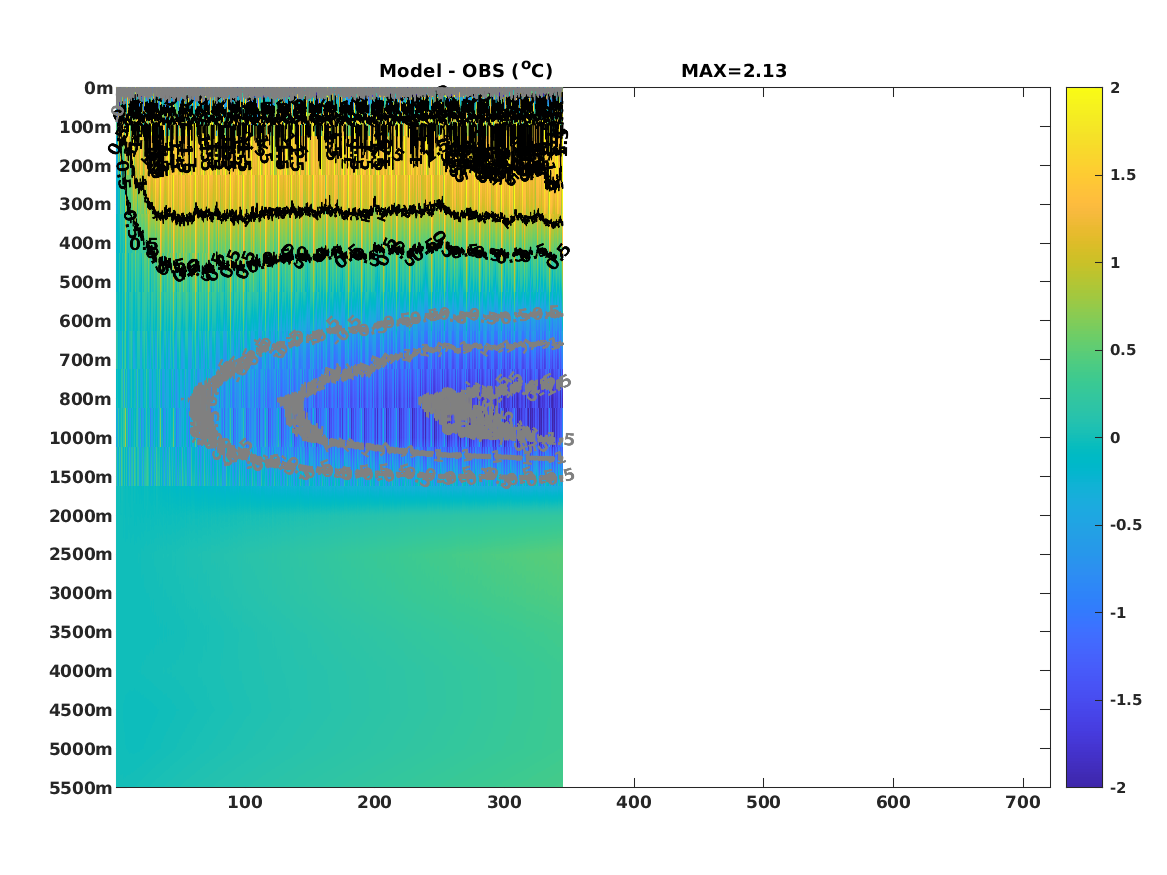Pick the teal zero region of the colorbar

click(x=1084, y=438)
